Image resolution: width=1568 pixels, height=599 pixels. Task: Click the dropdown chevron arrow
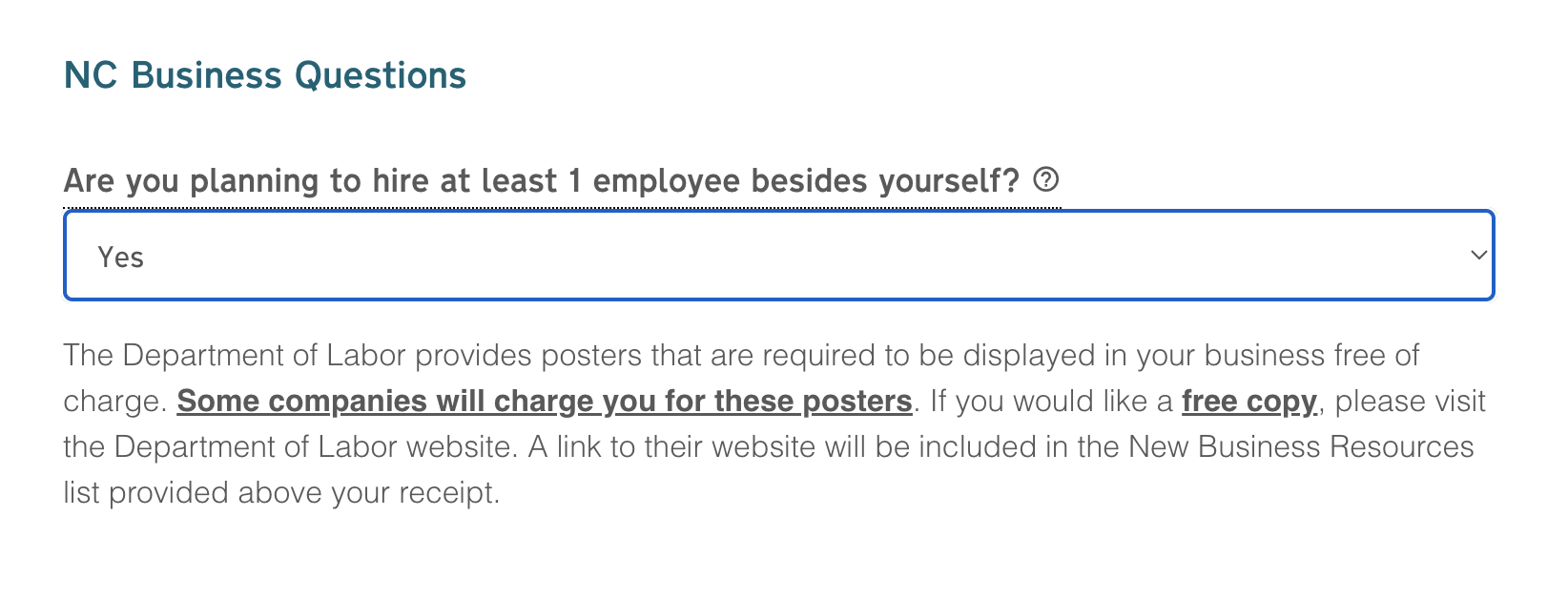tap(1478, 256)
